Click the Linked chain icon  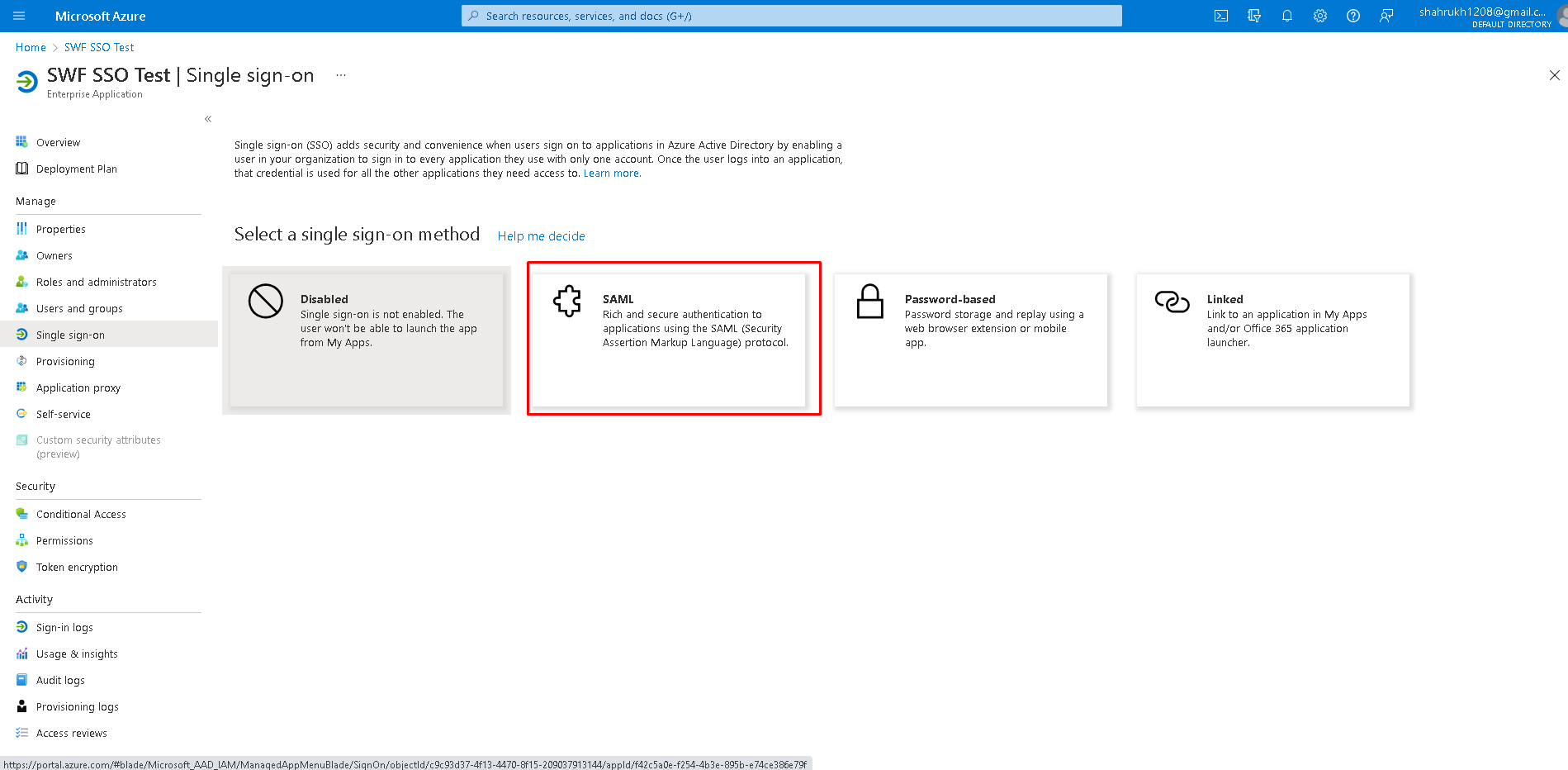pos(1172,302)
